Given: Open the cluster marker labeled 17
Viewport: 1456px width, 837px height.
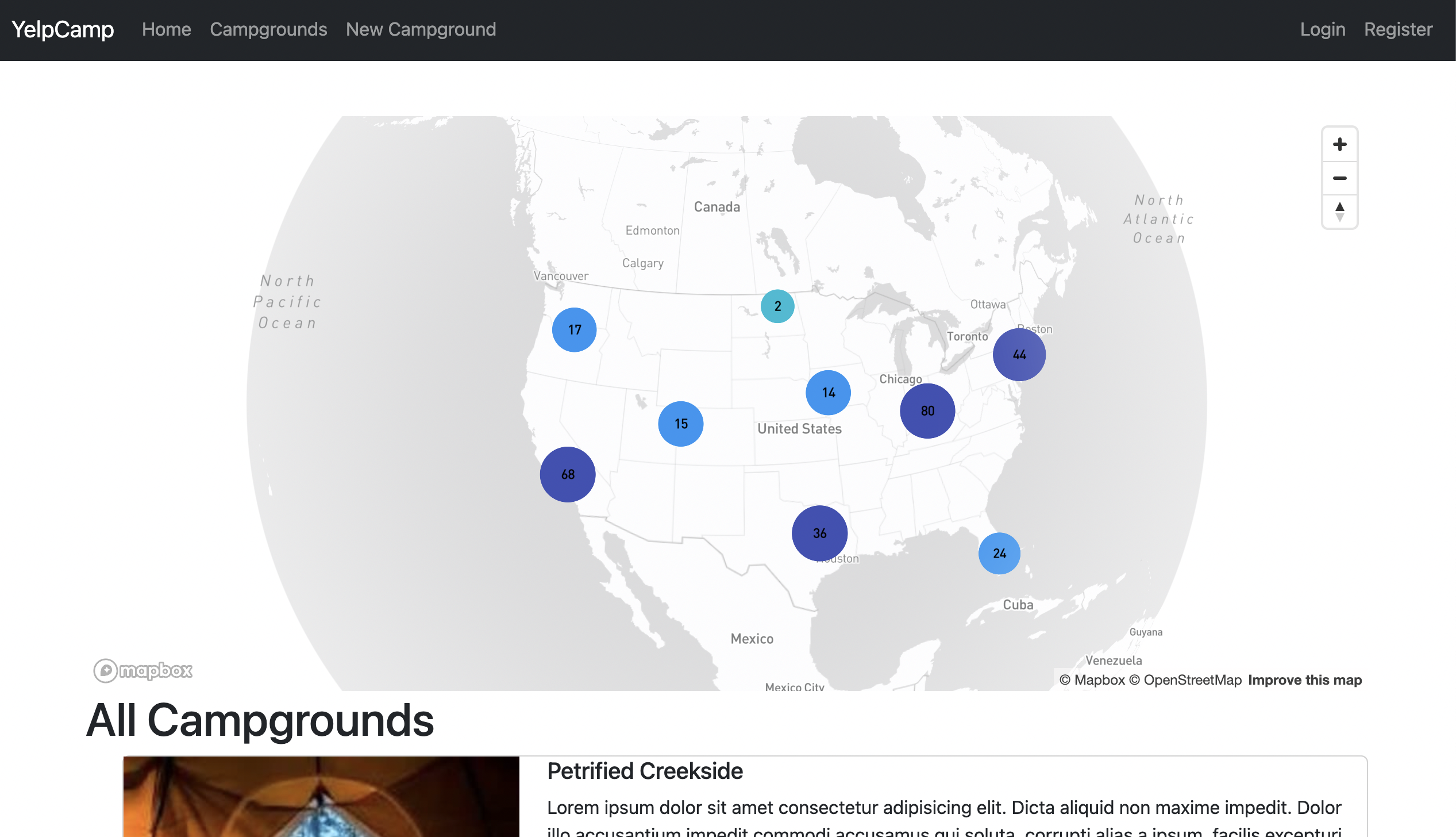Looking at the screenshot, I should coord(574,330).
